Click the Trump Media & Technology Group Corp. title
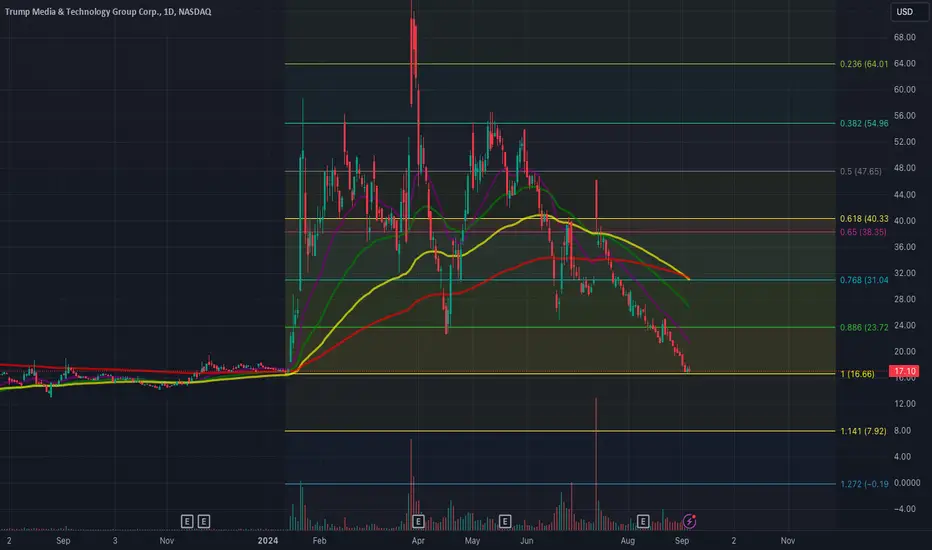The height and width of the screenshot is (550, 932). pyautogui.click(x=108, y=11)
